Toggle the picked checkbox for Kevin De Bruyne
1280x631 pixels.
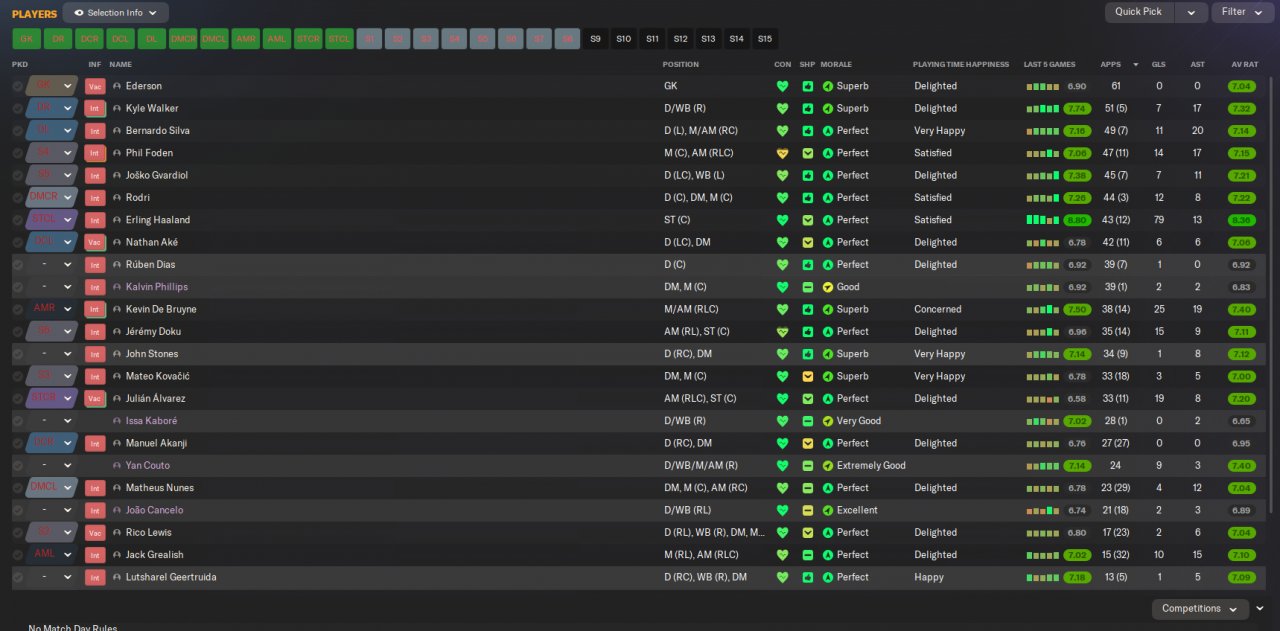click(x=17, y=309)
